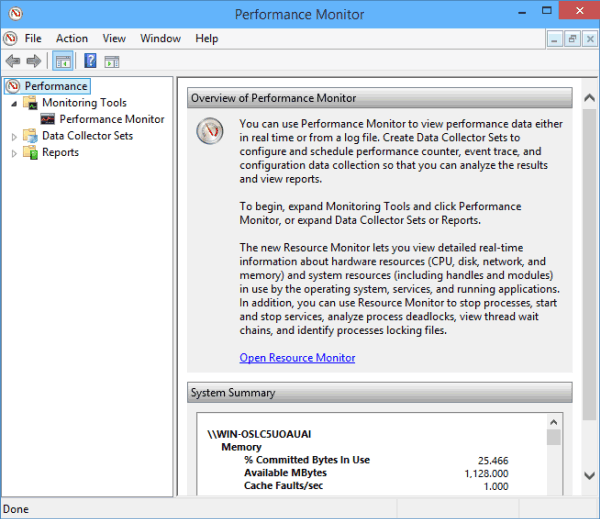600x519 pixels.
Task: Minimize the Performance Monitor main window
Action: click(522, 11)
